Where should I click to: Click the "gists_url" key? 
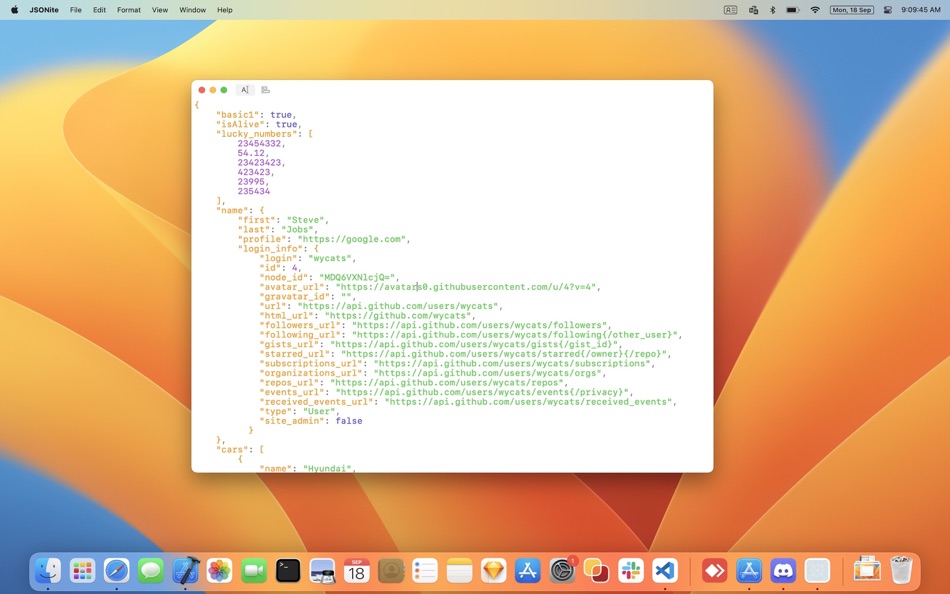coord(289,344)
